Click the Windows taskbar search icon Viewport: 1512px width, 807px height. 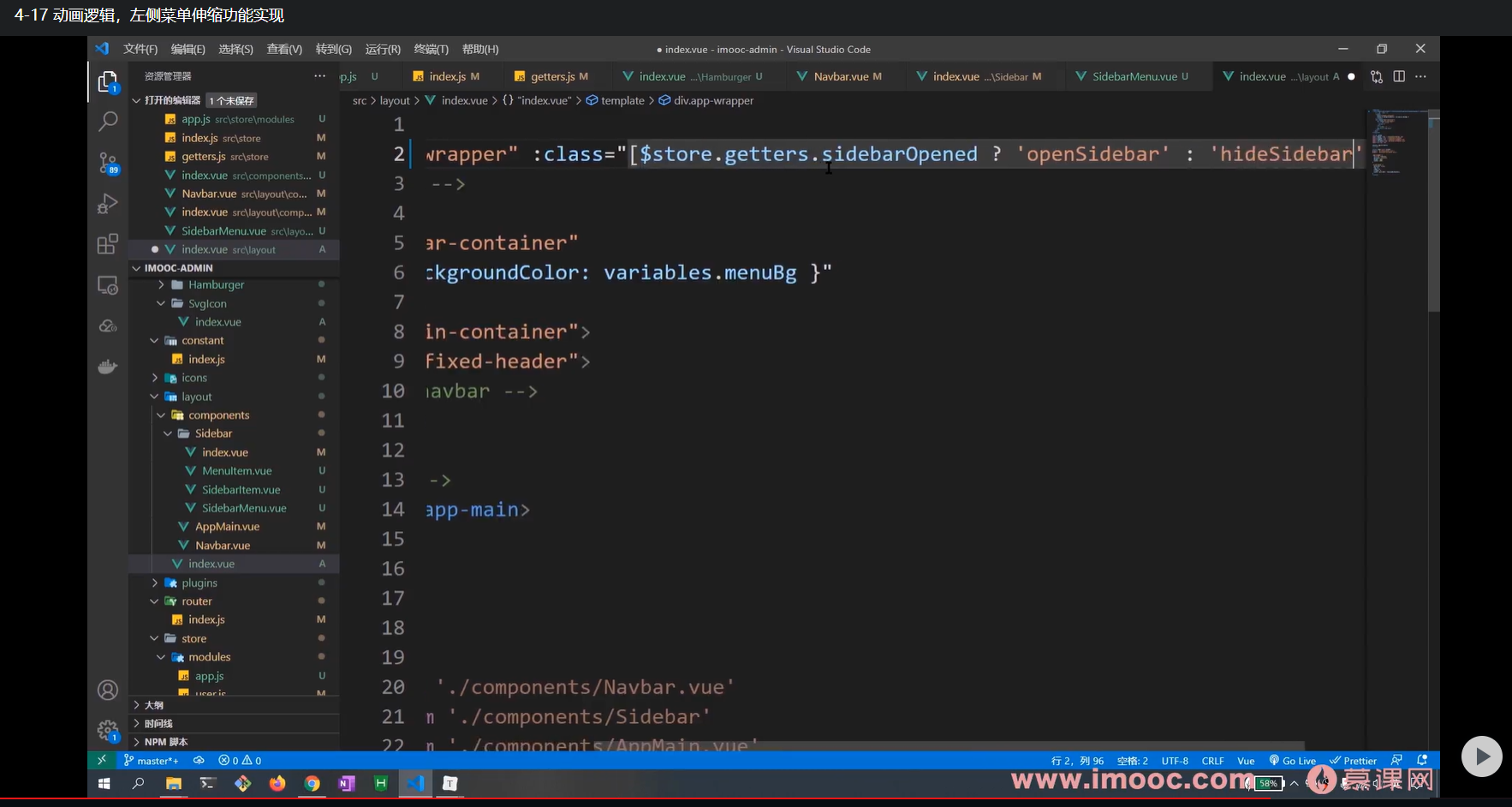(x=138, y=783)
